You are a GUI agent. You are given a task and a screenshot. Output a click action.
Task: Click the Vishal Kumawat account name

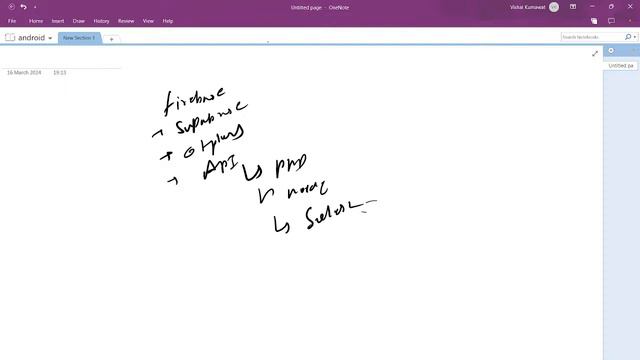pos(527,7)
